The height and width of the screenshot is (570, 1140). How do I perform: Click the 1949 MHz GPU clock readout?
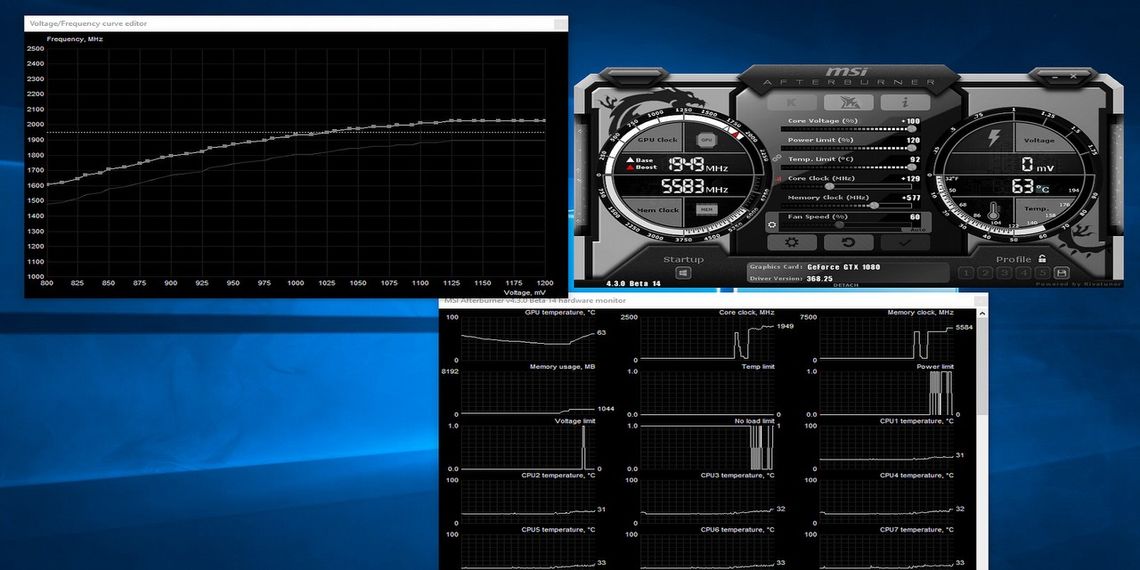click(x=698, y=164)
